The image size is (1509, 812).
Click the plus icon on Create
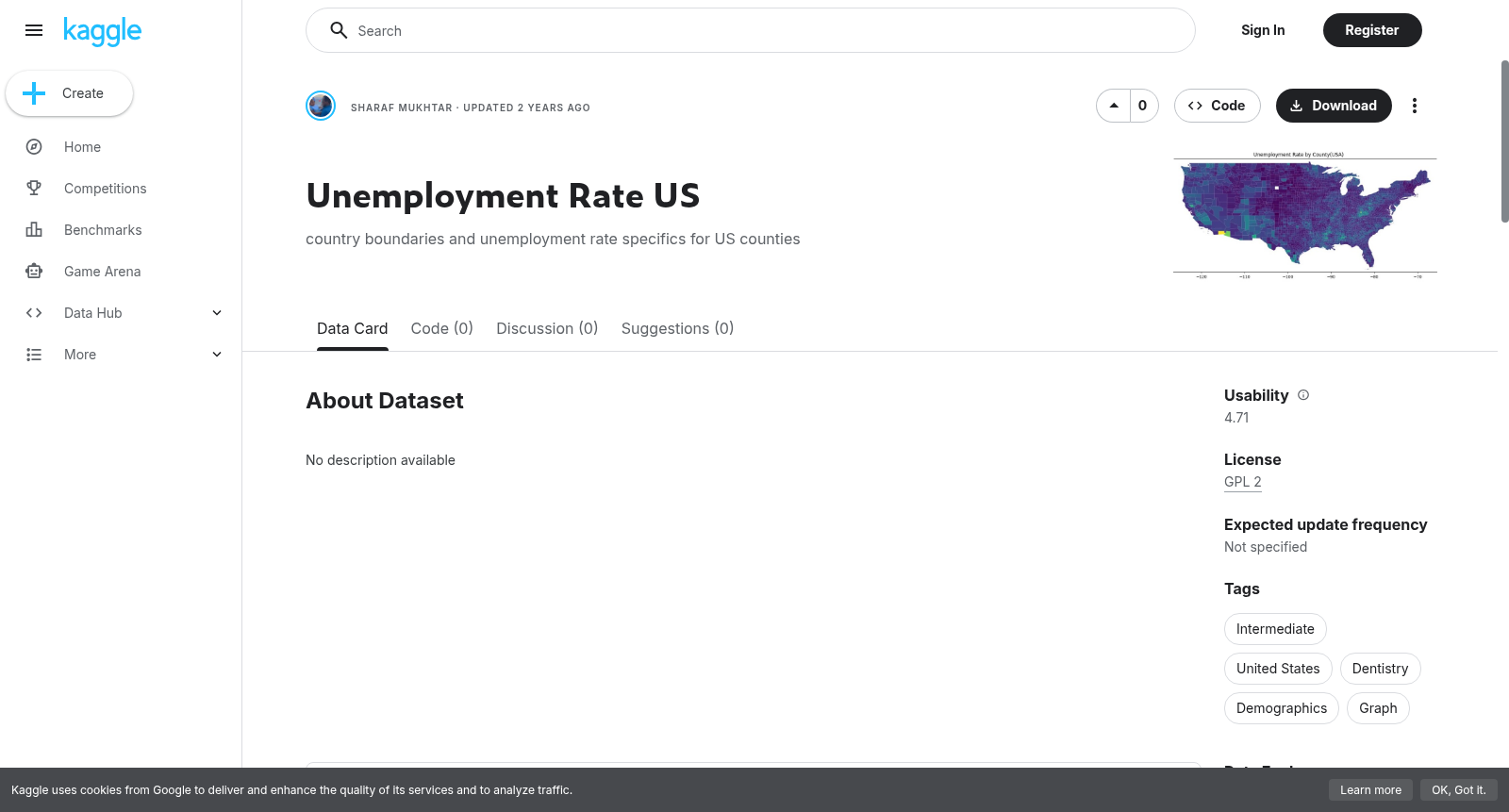pyautogui.click(x=34, y=93)
